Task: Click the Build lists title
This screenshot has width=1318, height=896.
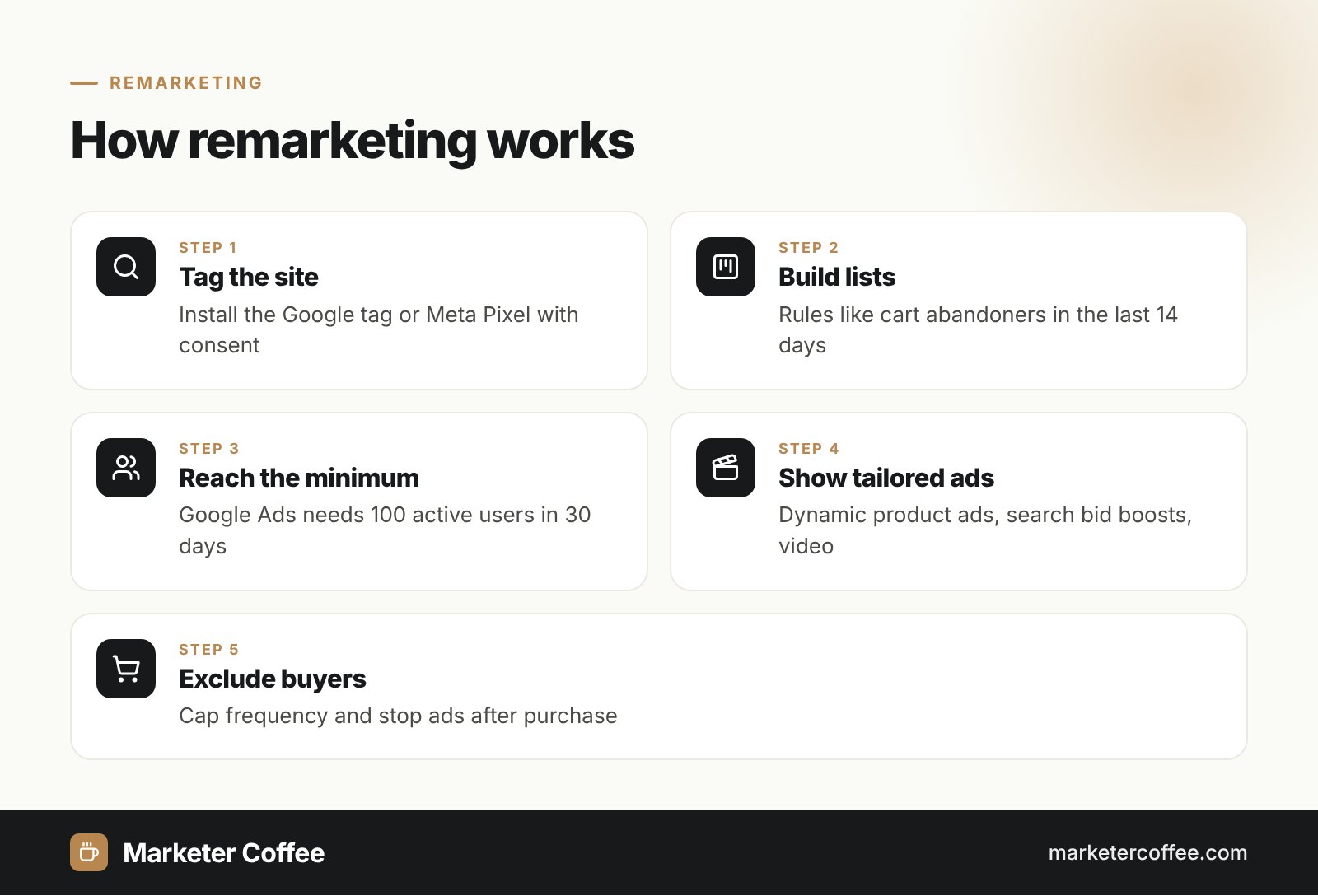Action: pos(837,277)
